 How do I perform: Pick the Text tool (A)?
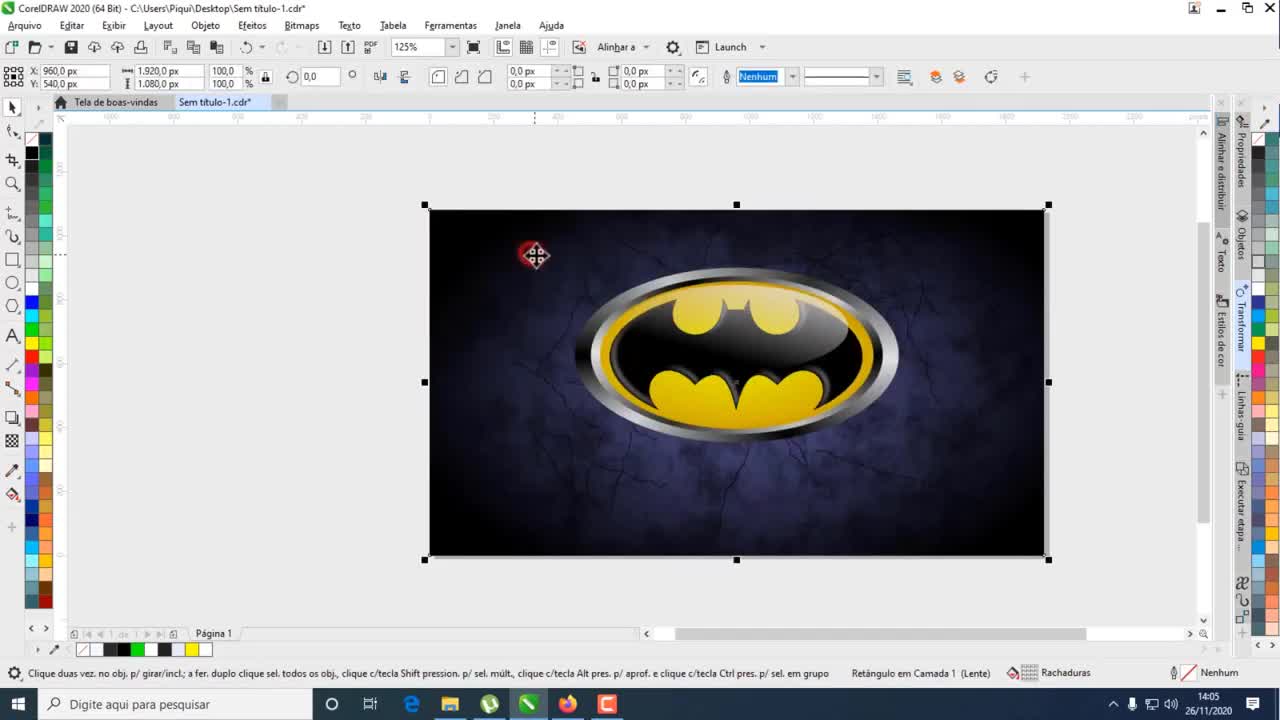pos(12,336)
